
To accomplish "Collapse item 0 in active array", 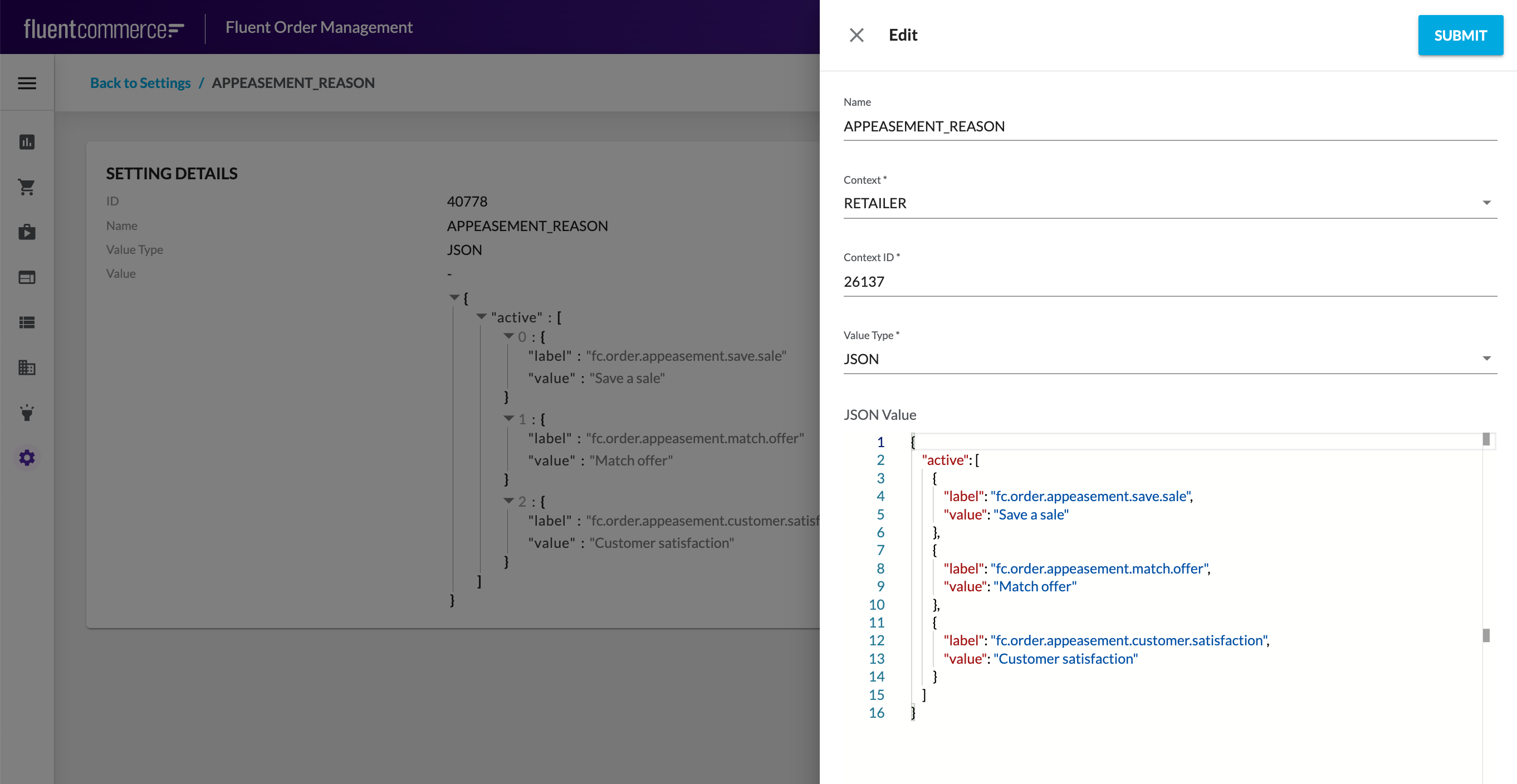I will point(509,336).
